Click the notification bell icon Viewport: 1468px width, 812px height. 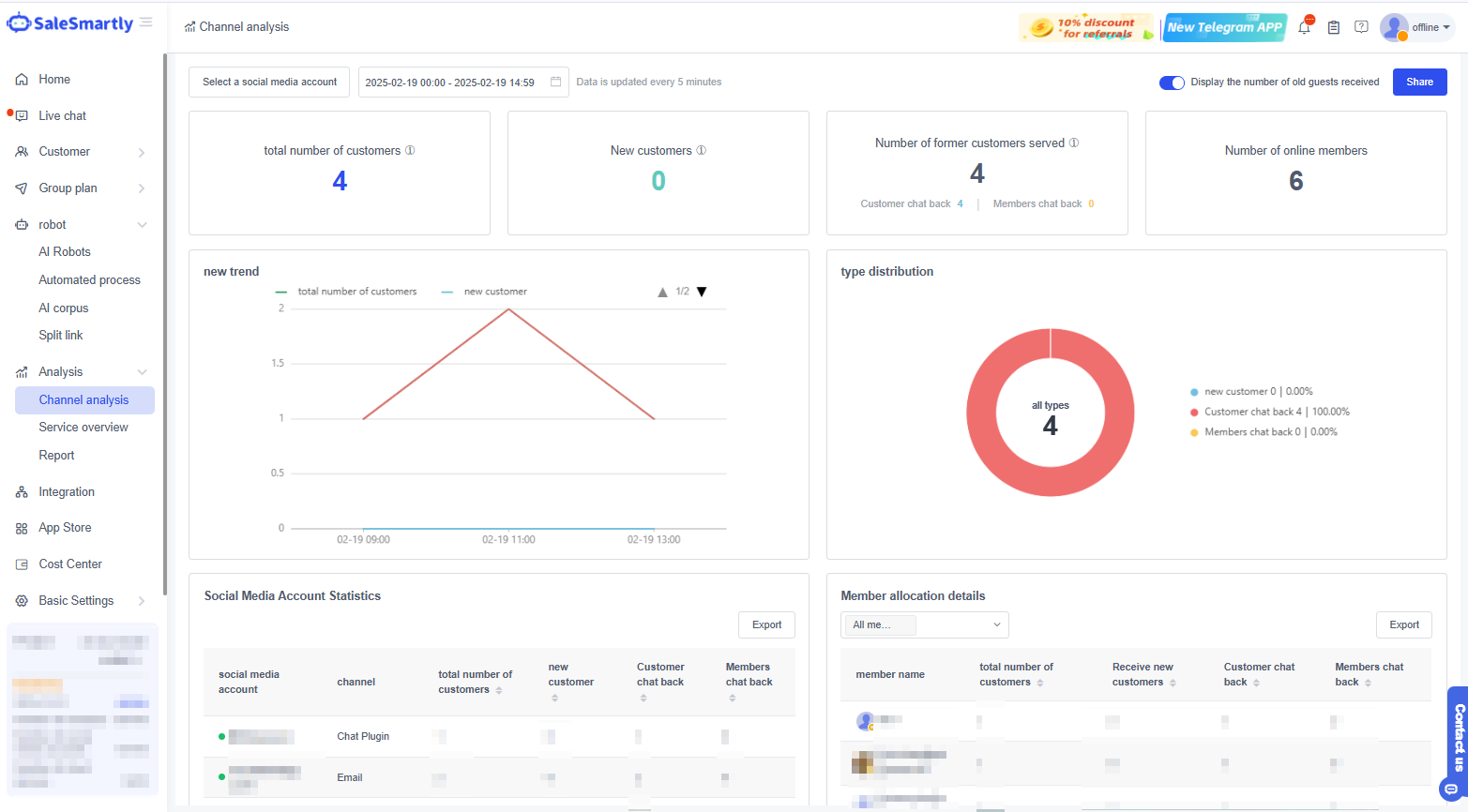pos(1304,27)
